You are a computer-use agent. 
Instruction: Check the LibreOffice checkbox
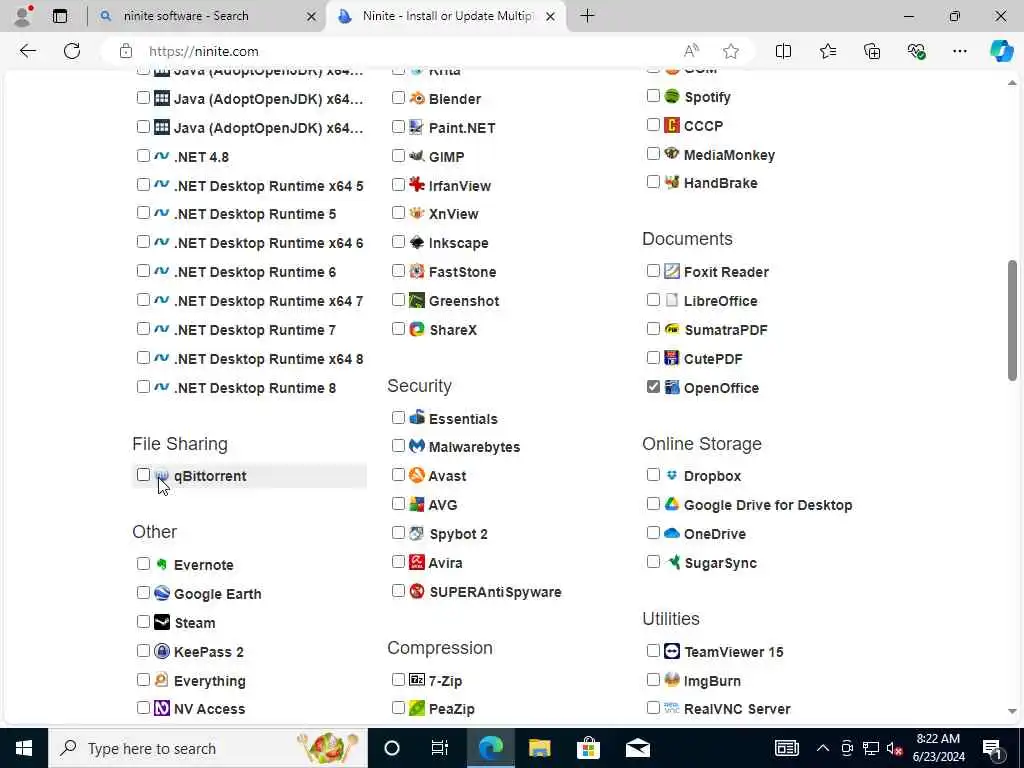pyautogui.click(x=653, y=300)
